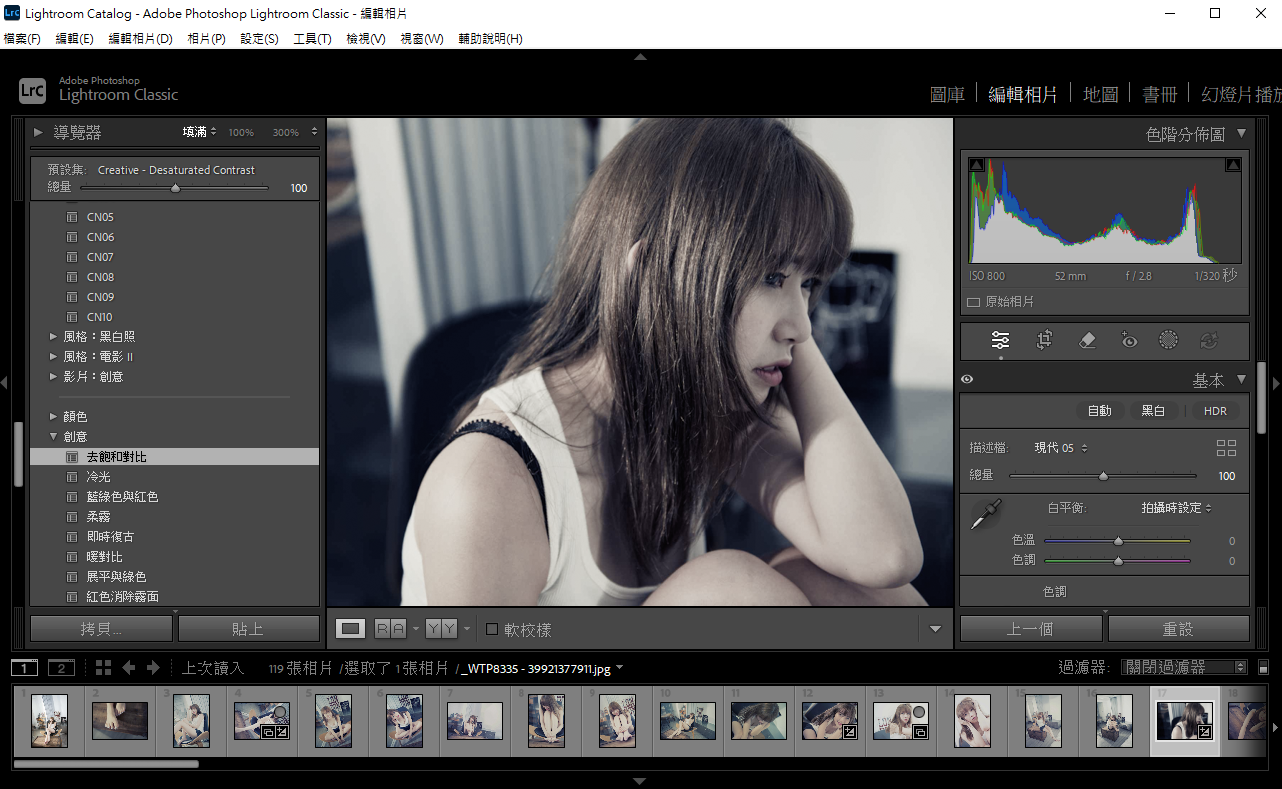Image resolution: width=1282 pixels, height=789 pixels.
Task: Open the Masking tool
Action: point(1168,340)
